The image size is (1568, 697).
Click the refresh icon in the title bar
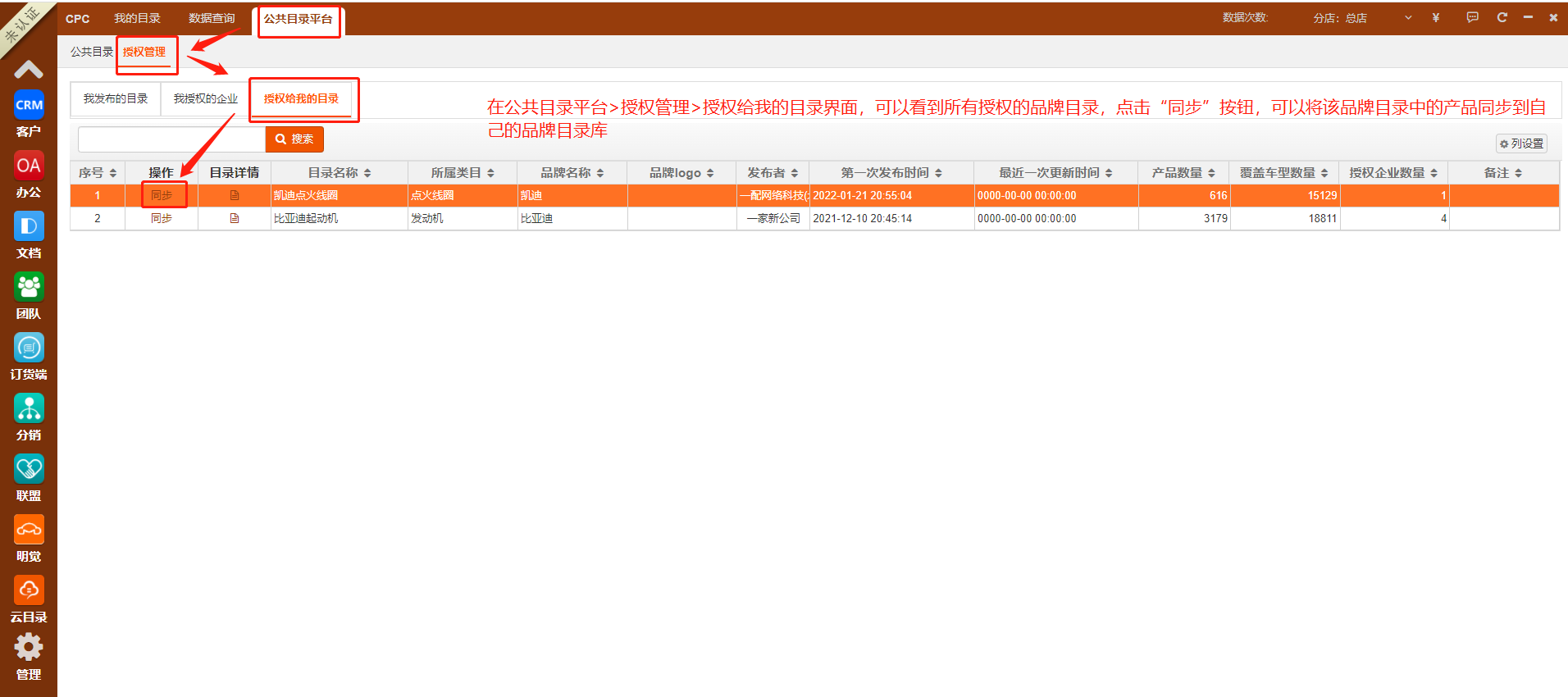tap(1502, 17)
